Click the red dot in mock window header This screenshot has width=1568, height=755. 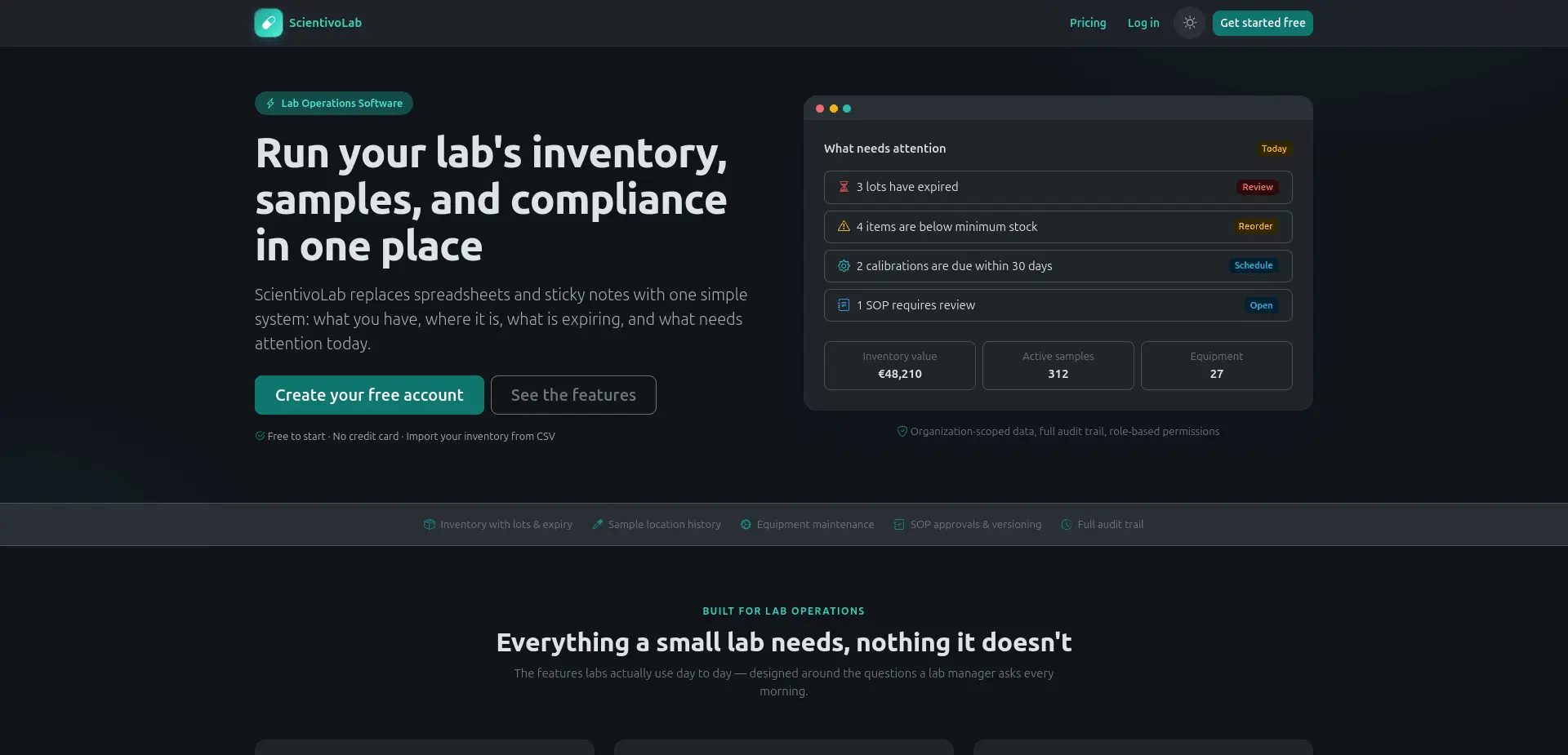(820, 109)
